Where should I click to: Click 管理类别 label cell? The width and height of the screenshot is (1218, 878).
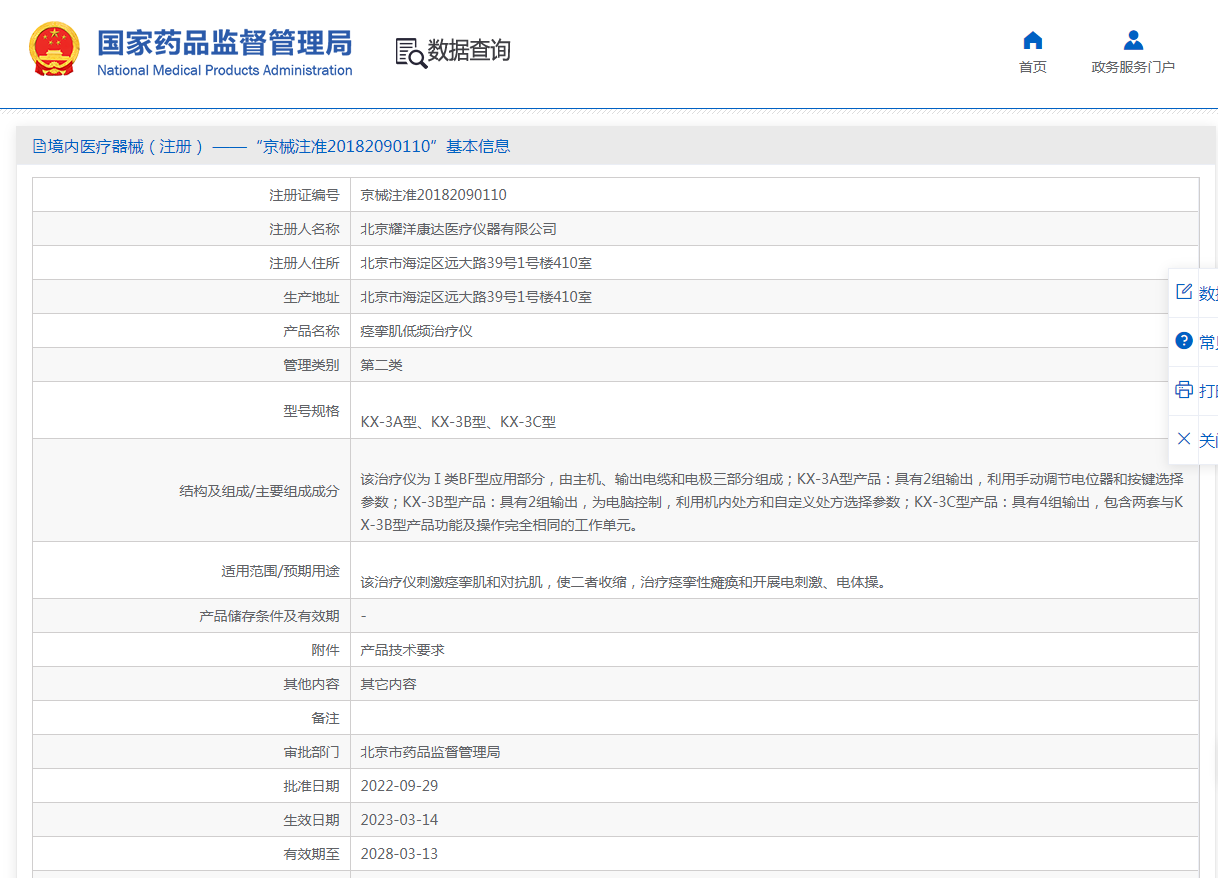point(192,365)
